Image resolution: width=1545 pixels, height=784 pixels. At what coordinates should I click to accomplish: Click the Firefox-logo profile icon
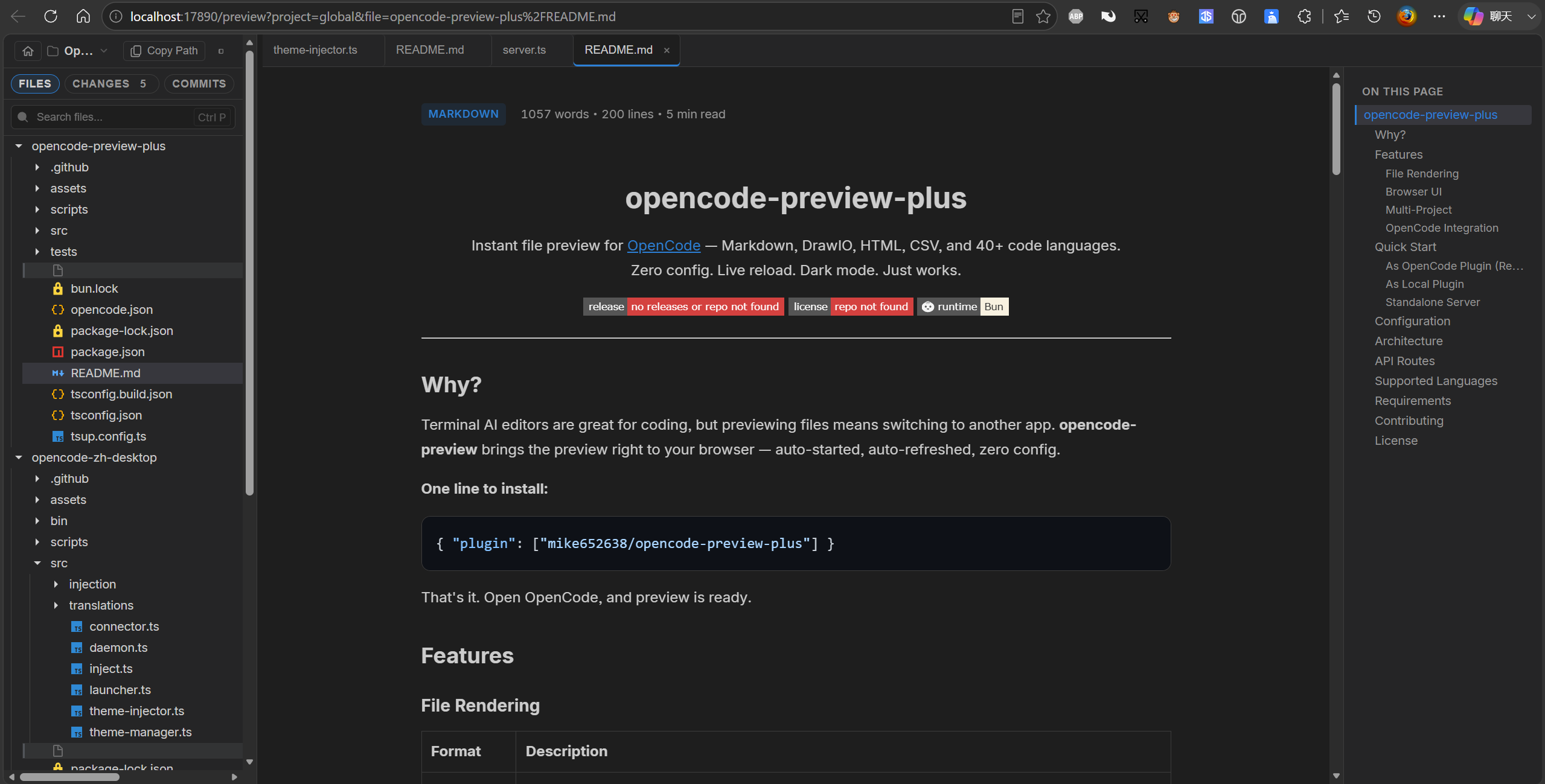pyautogui.click(x=1407, y=16)
